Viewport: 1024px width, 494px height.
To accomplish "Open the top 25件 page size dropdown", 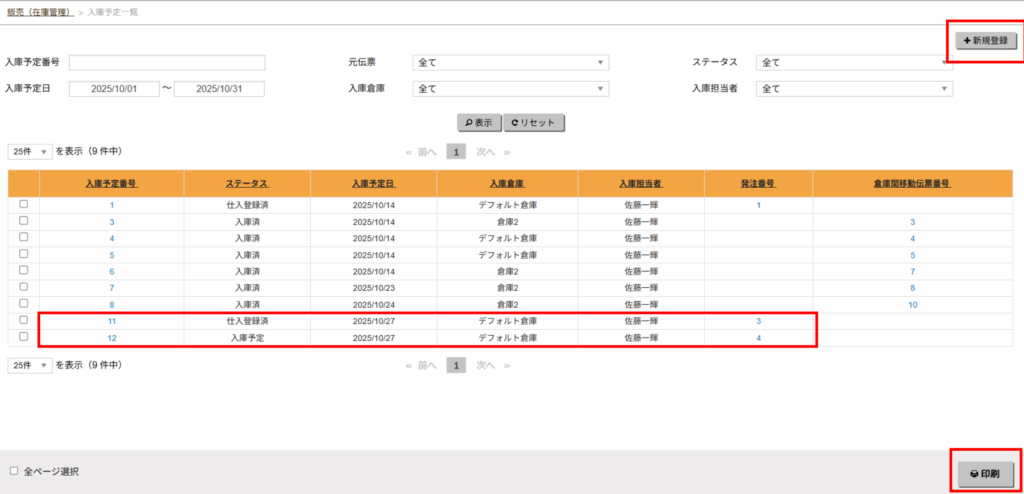I will pyautogui.click(x=30, y=152).
